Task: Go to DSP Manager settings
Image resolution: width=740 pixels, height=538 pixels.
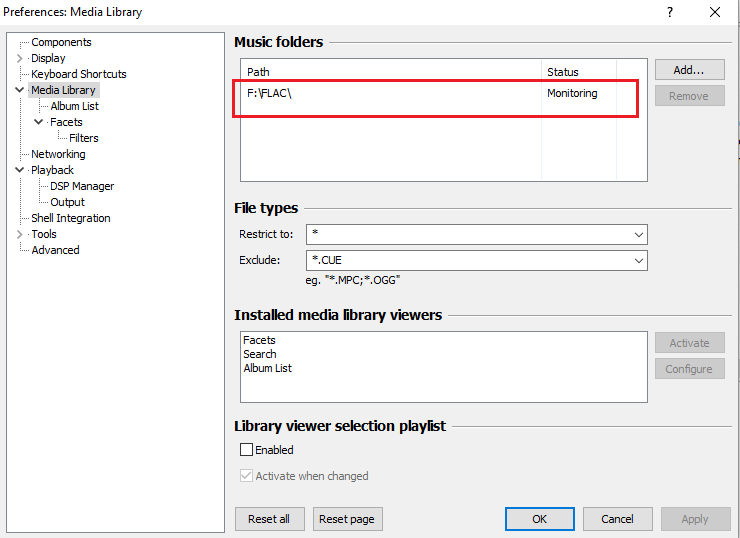Action: [82, 186]
